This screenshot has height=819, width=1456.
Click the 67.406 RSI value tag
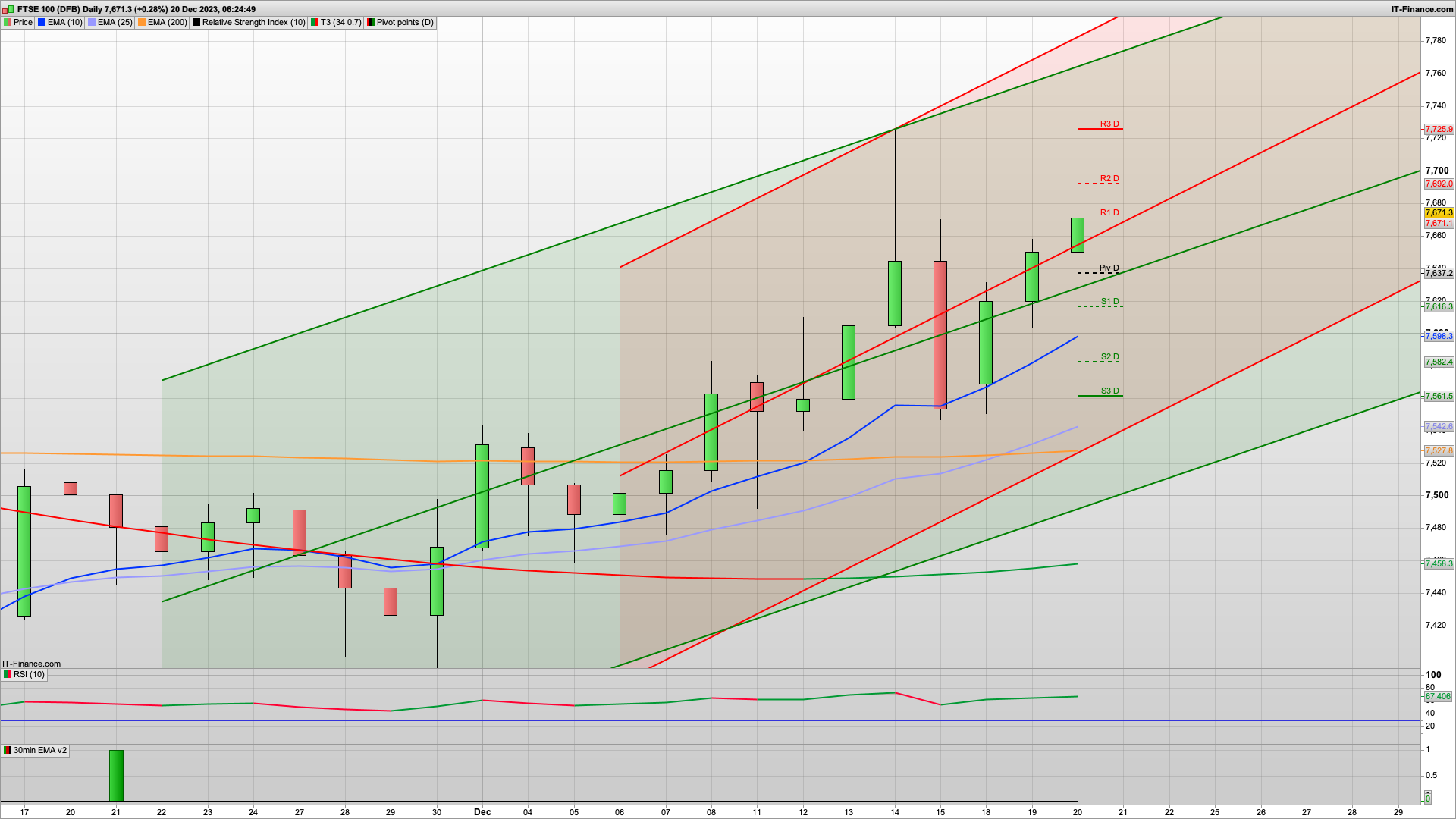1438,697
